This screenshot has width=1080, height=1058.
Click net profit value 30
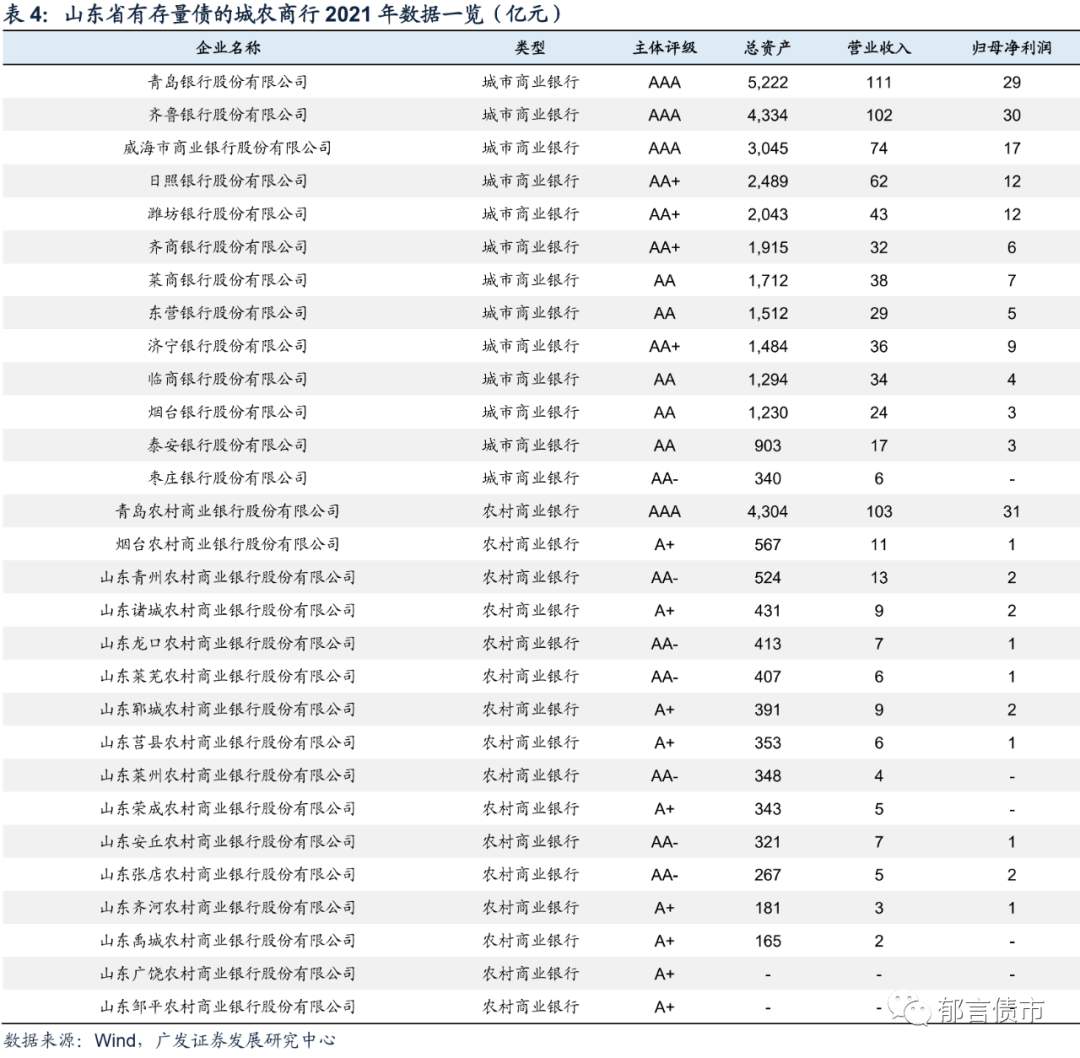click(1011, 116)
